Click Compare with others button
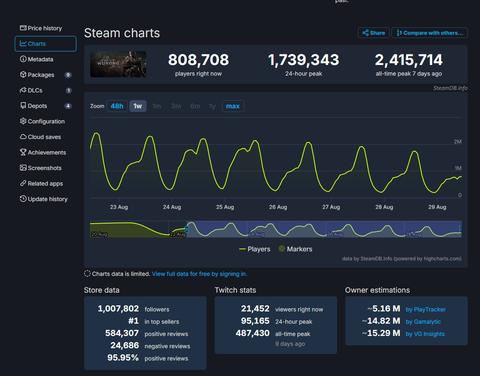This screenshot has width=480, height=376. click(429, 33)
